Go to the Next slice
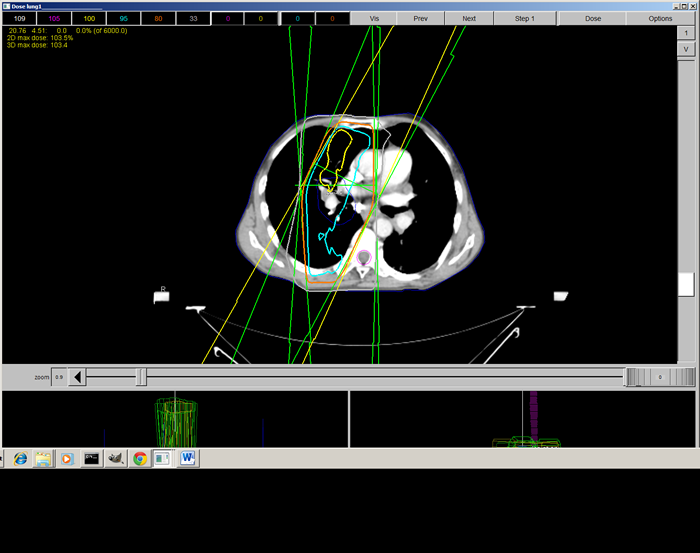The width and height of the screenshot is (700, 553). pos(469,18)
